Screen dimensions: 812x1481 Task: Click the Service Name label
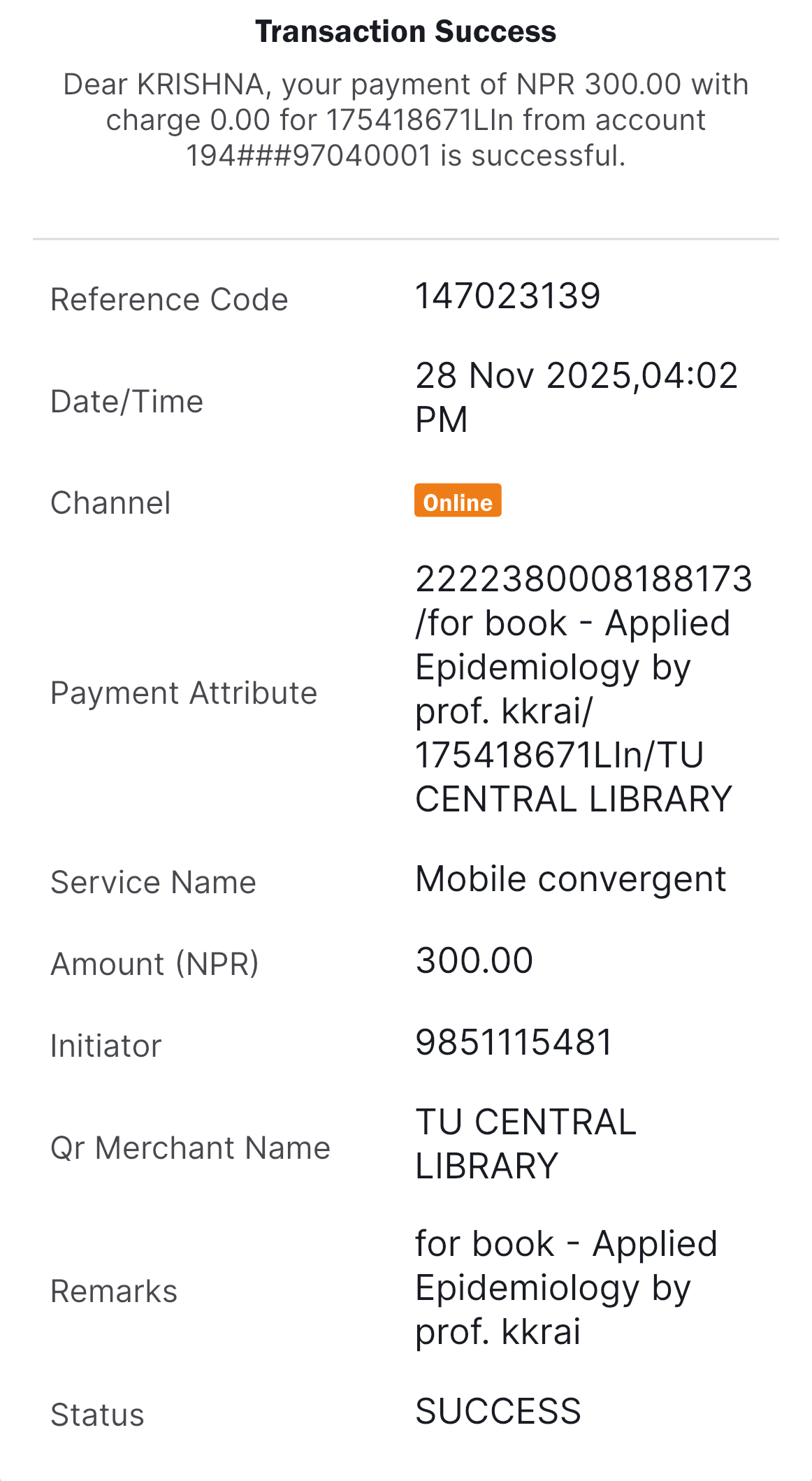click(153, 882)
